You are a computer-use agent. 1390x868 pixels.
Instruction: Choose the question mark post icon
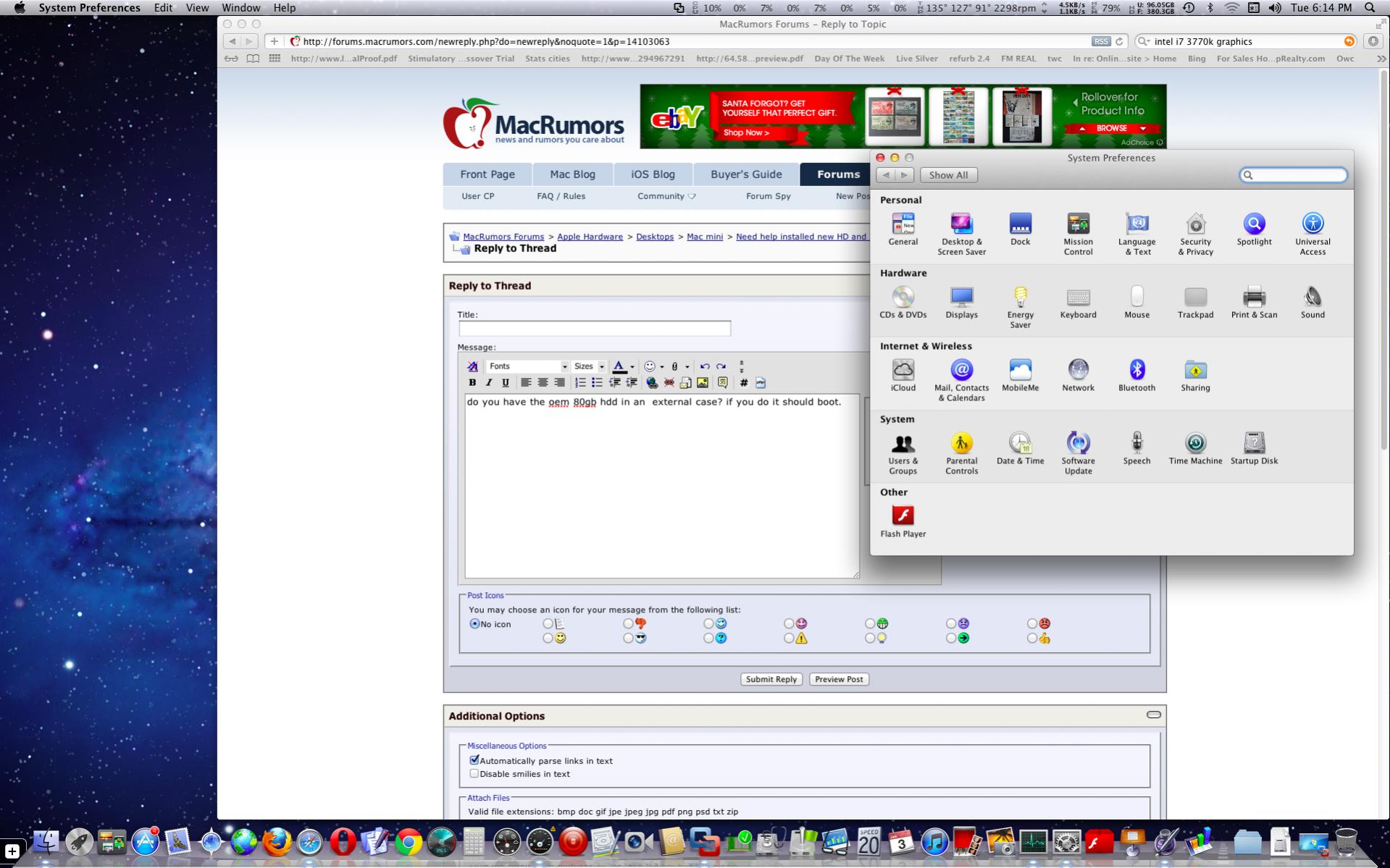[708, 638]
